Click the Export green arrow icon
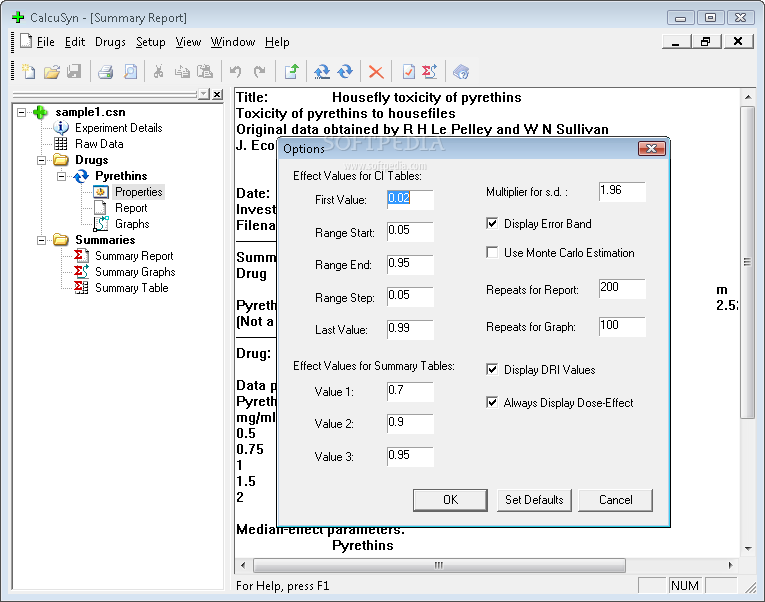Screen dimensions: 765x602 (292, 72)
